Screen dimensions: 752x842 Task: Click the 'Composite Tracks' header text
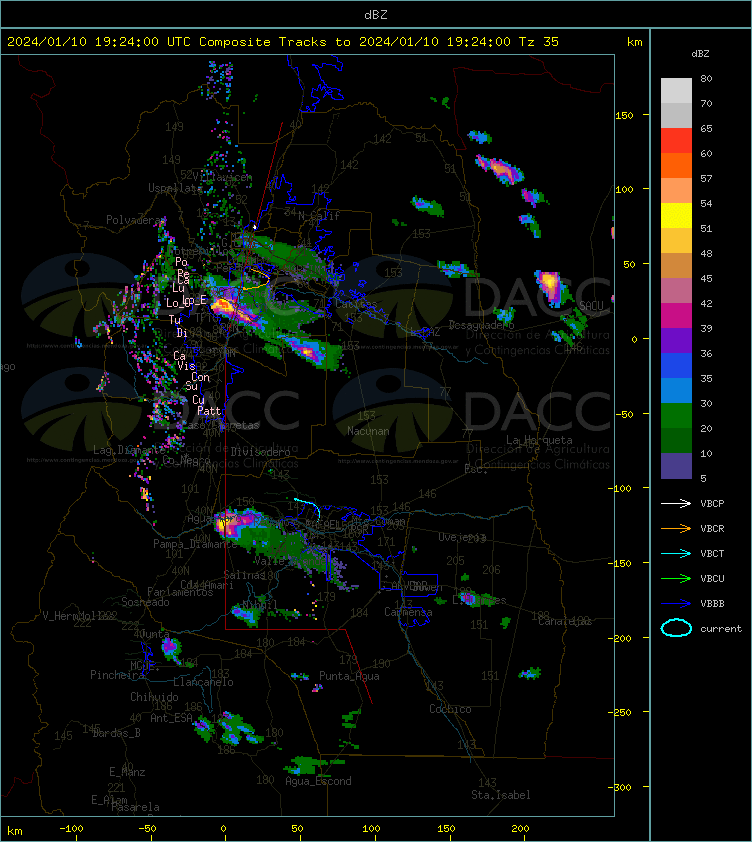tap(263, 42)
